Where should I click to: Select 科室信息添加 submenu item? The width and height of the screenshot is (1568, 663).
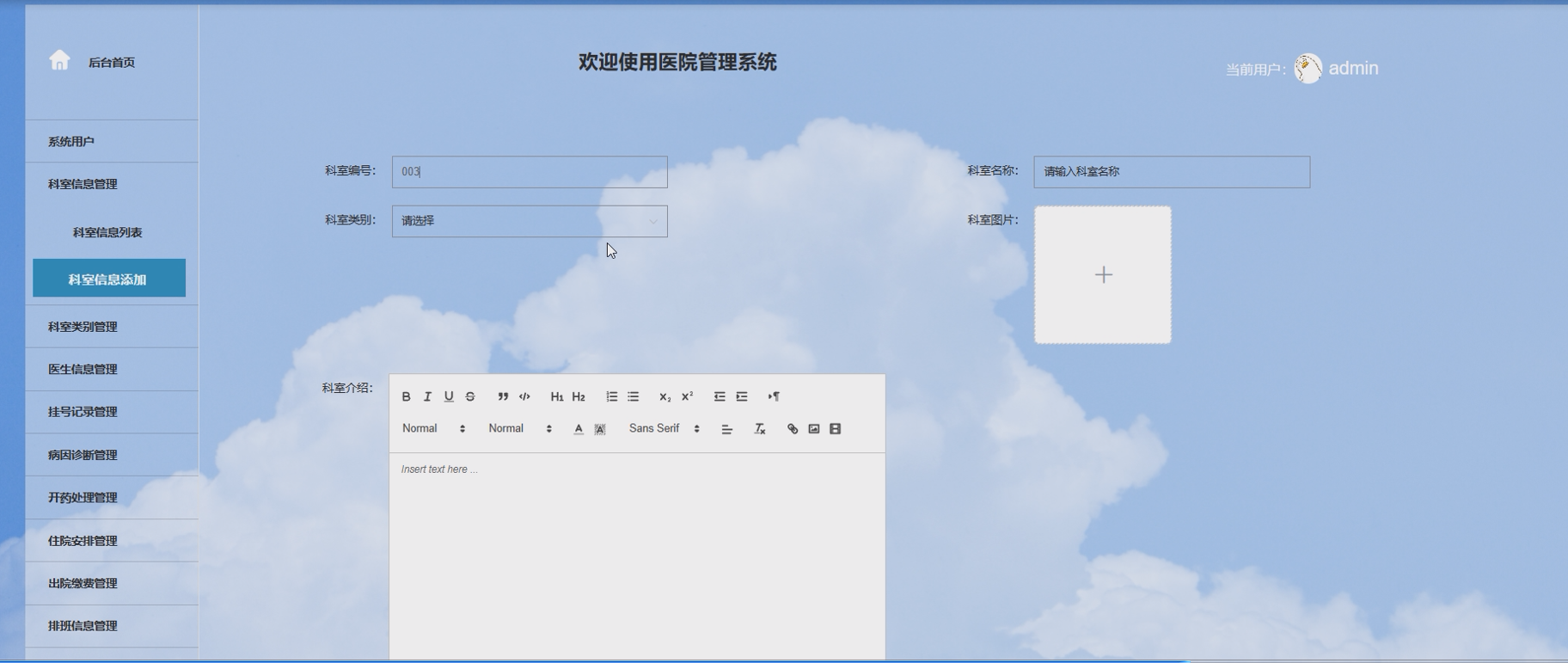109,278
